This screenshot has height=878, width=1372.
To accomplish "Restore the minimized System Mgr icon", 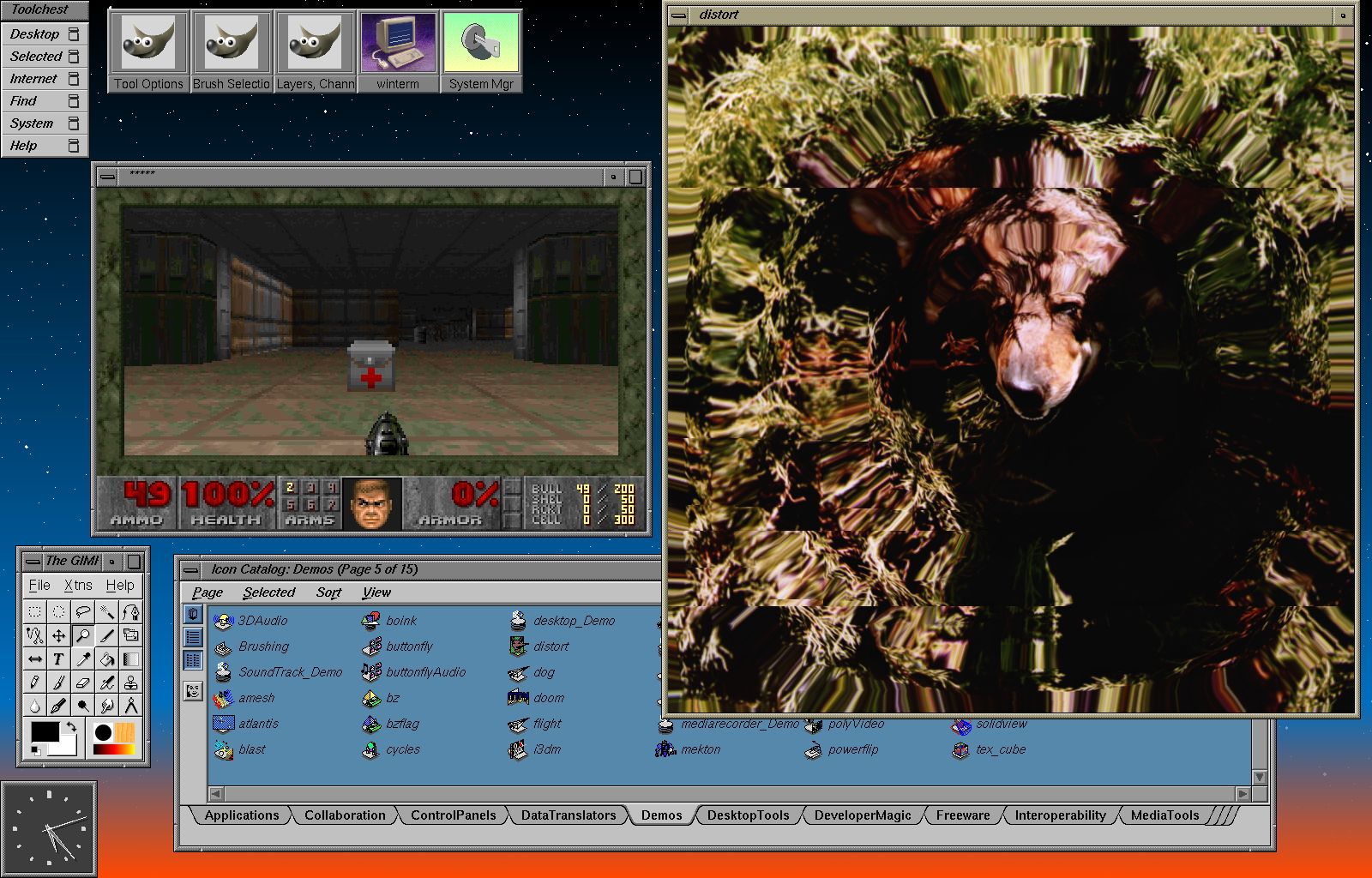I will coord(481,51).
